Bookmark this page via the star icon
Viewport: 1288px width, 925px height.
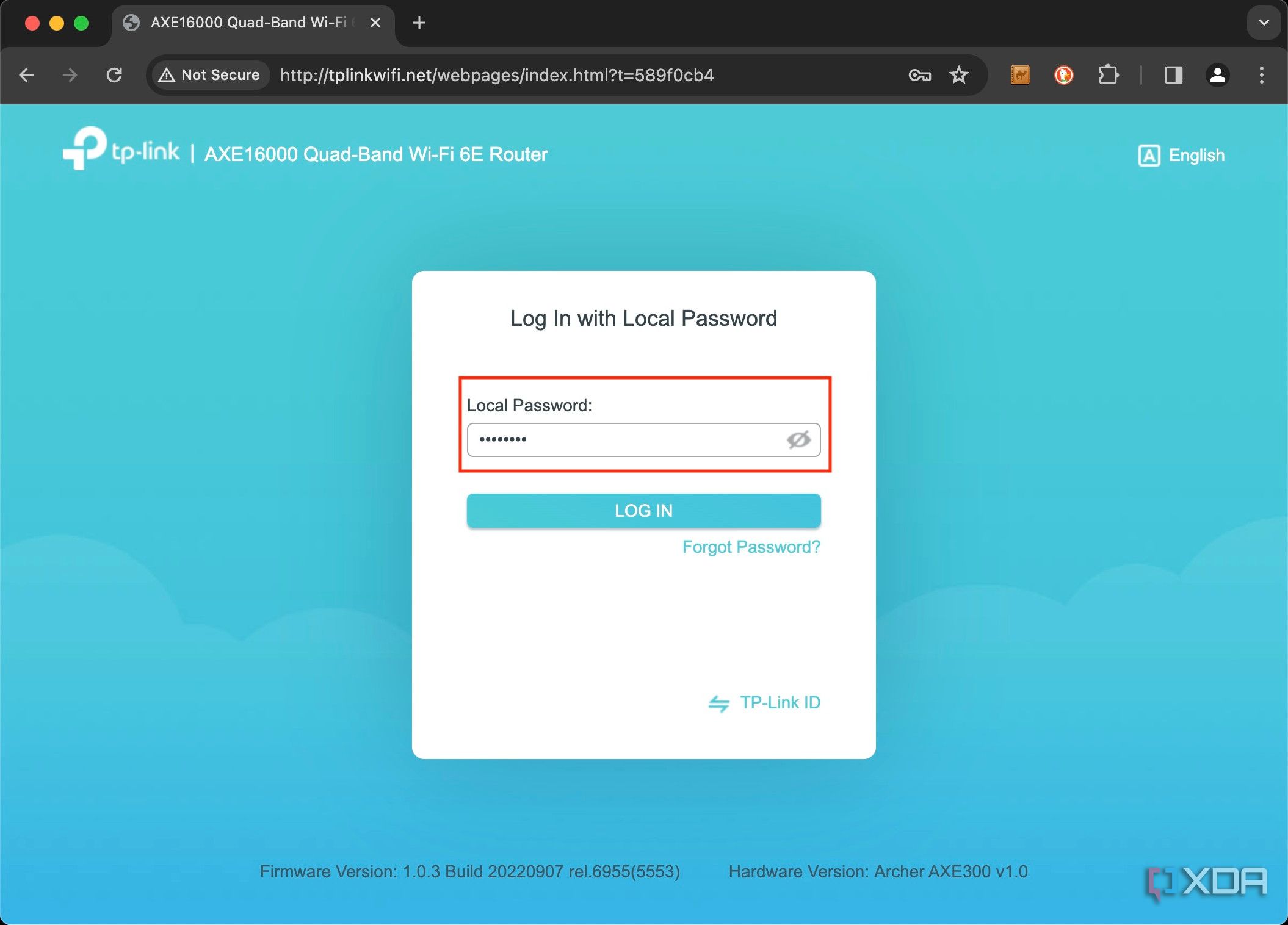[959, 75]
